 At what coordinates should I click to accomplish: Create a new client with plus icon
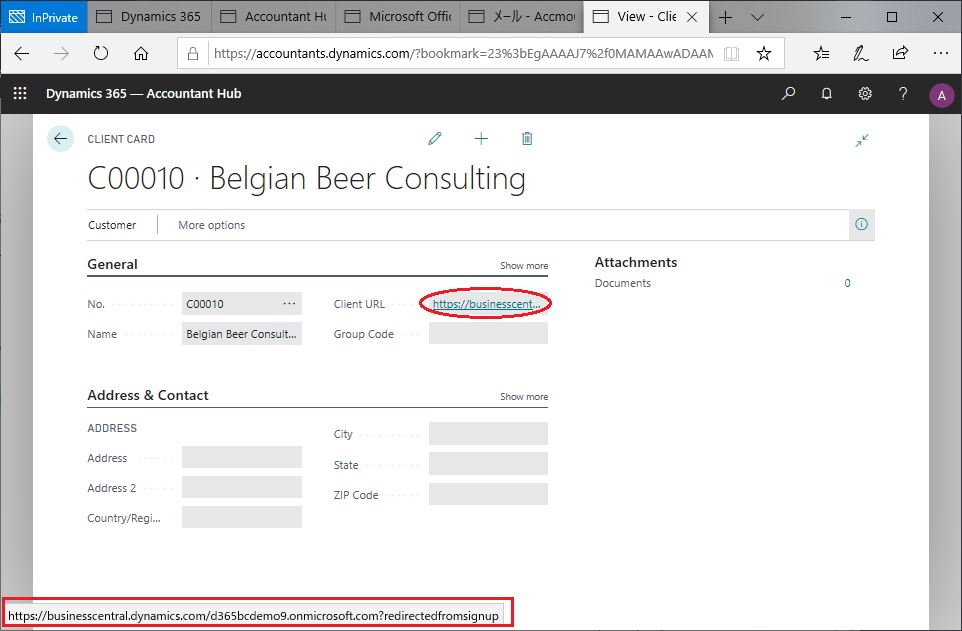tap(481, 139)
